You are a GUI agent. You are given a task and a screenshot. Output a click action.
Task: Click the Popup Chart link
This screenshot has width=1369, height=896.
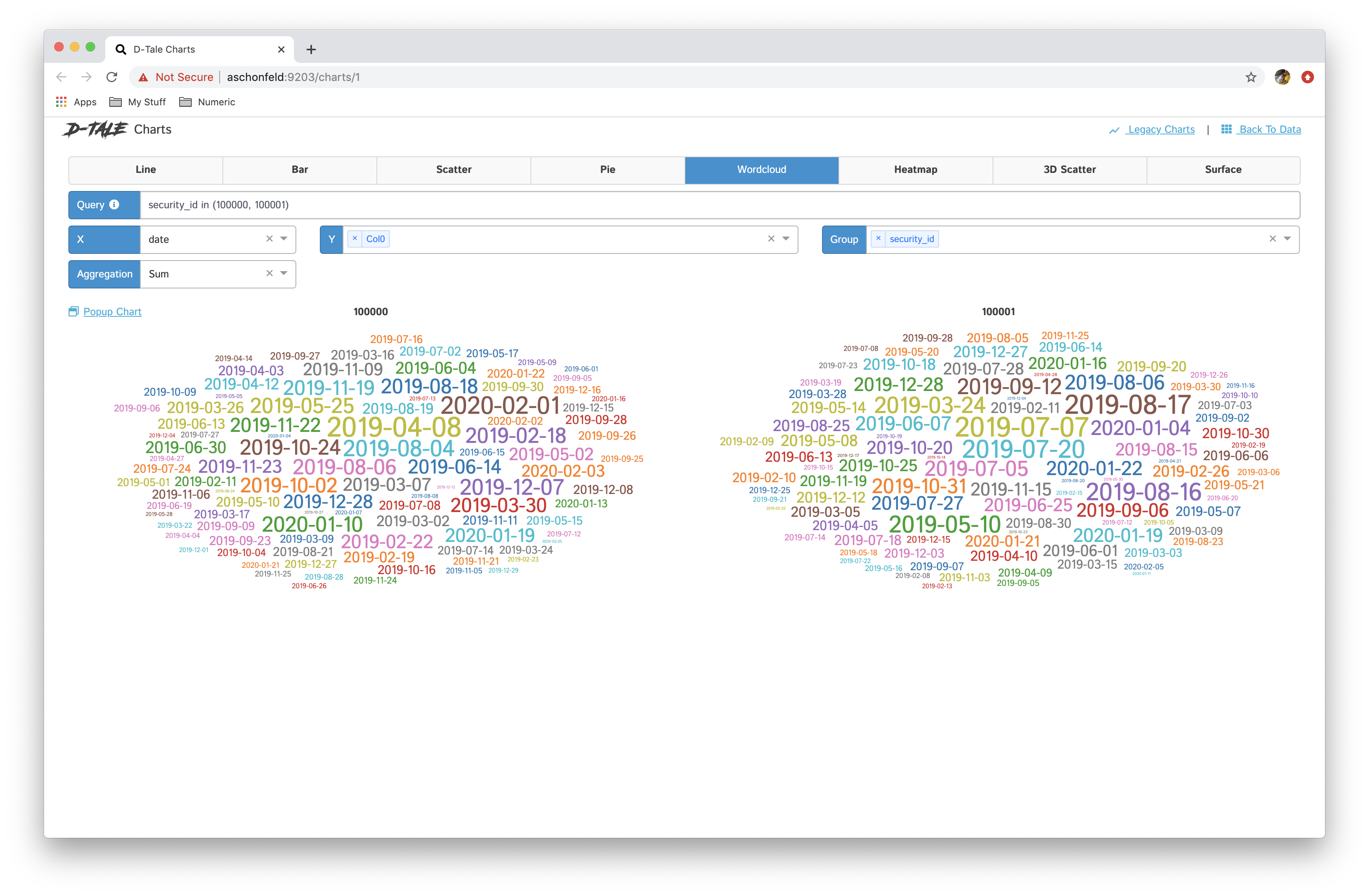point(112,312)
